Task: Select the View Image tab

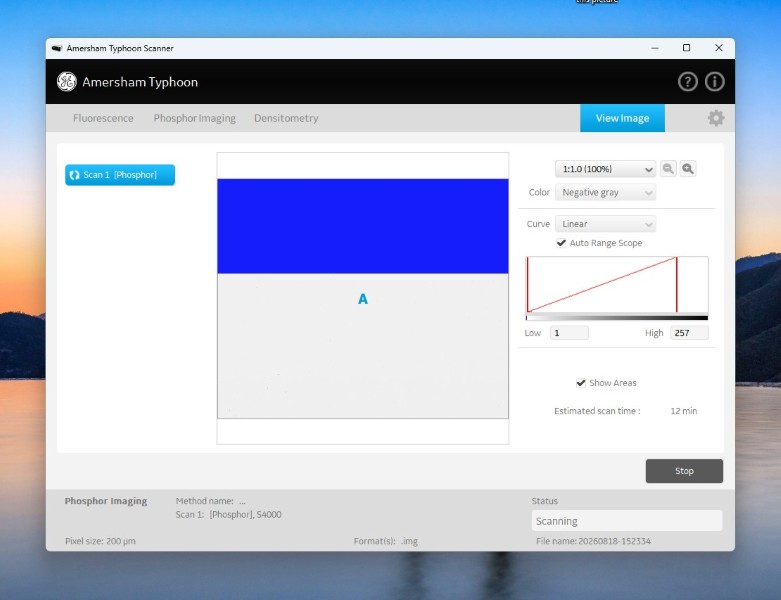Action: click(x=622, y=118)
